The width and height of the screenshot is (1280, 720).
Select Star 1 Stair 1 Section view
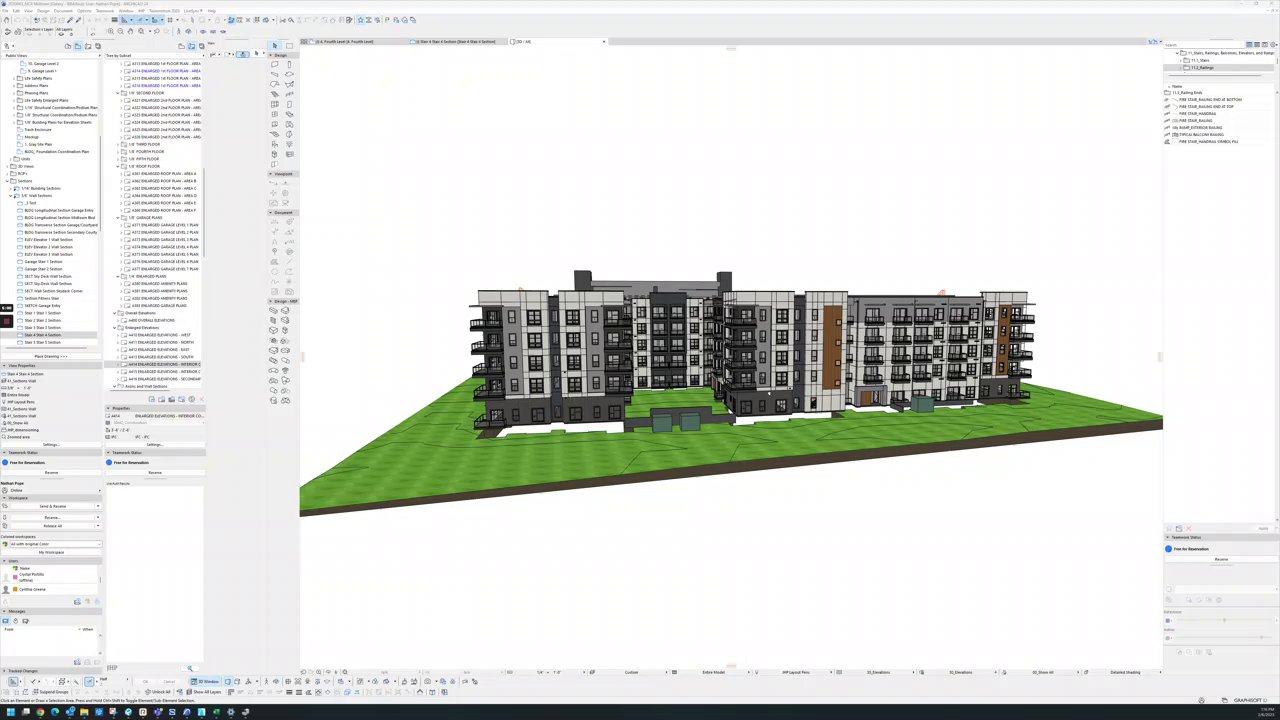tap(42, 313)
